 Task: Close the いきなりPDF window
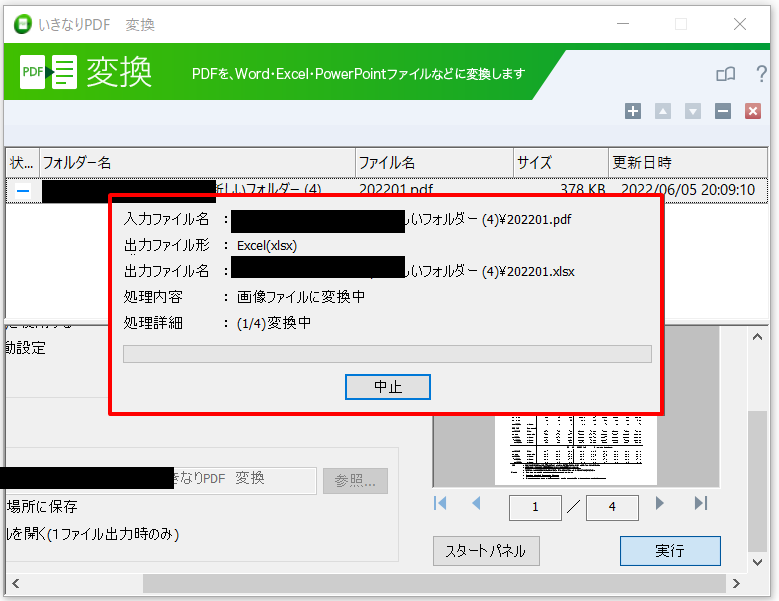point(740,24)
